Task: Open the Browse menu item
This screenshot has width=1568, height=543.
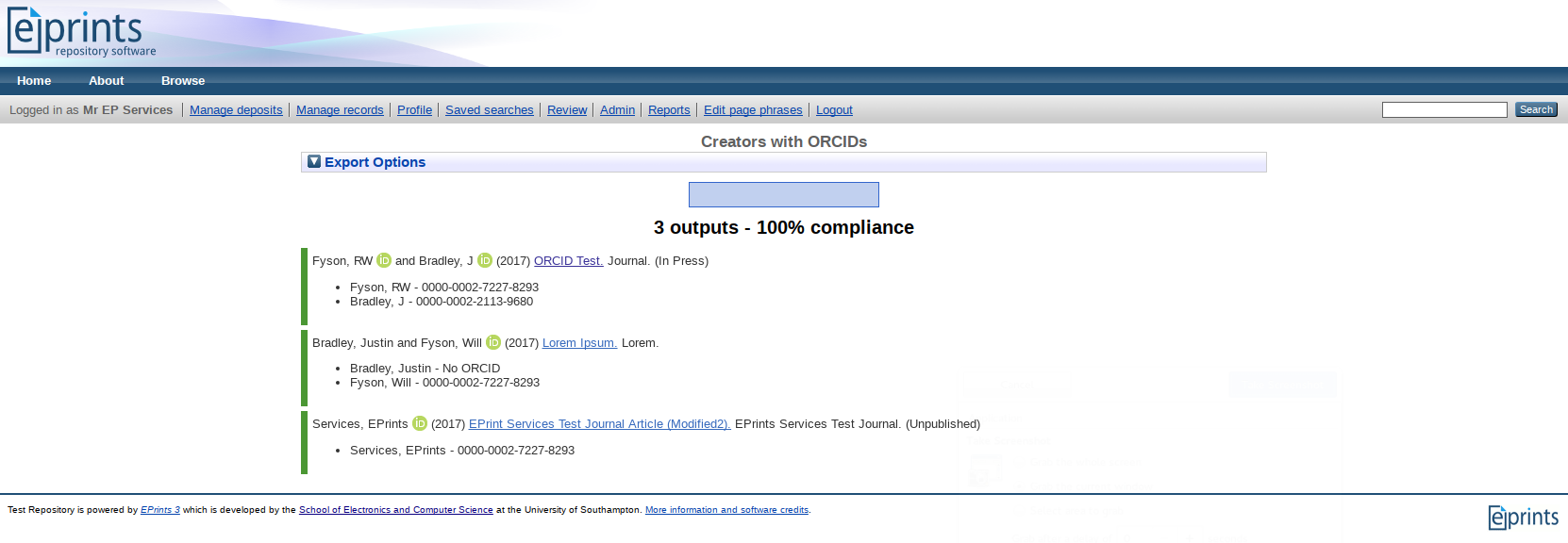Action: coord(183,81)
